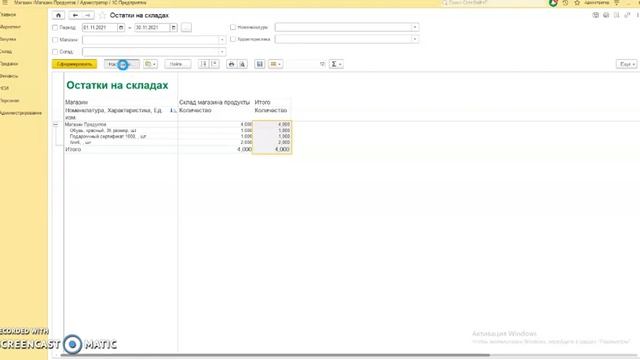Expand all groups in report
The width and height of the screenshot is (640, 360).
[204, 64]
